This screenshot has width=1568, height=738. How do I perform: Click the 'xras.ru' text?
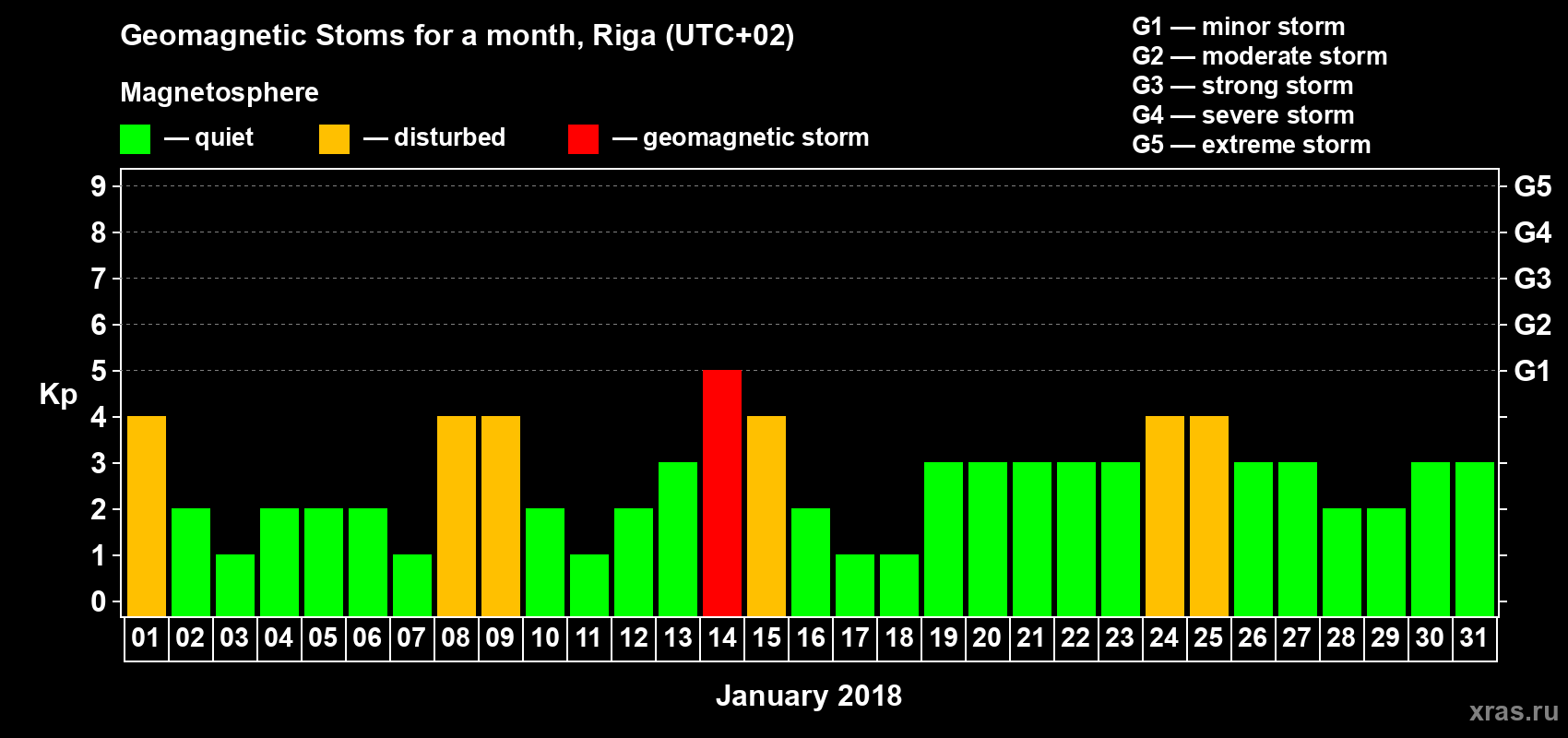(x=1514, y=711)
